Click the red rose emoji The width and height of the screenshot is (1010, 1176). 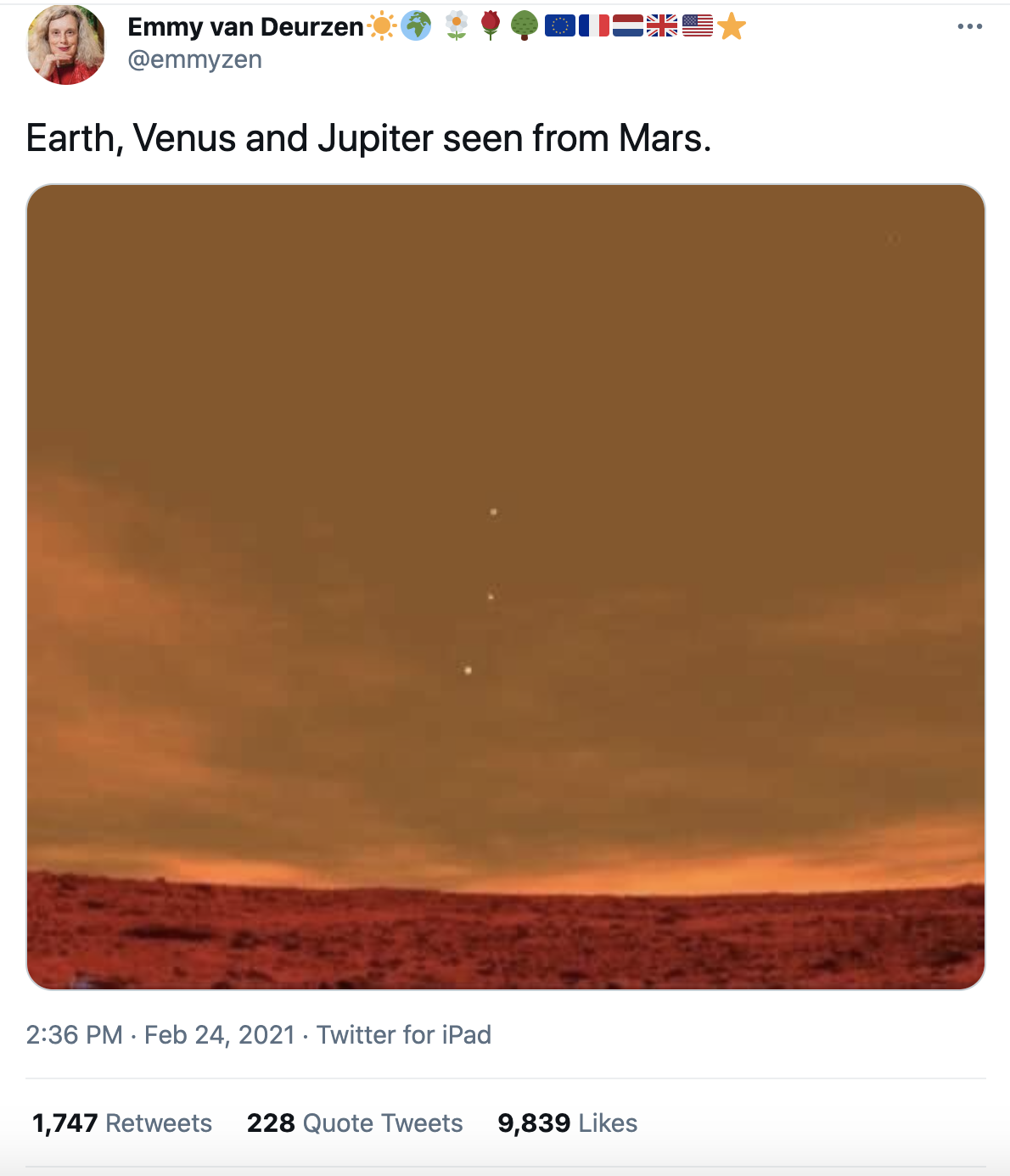tap(491, 27)
